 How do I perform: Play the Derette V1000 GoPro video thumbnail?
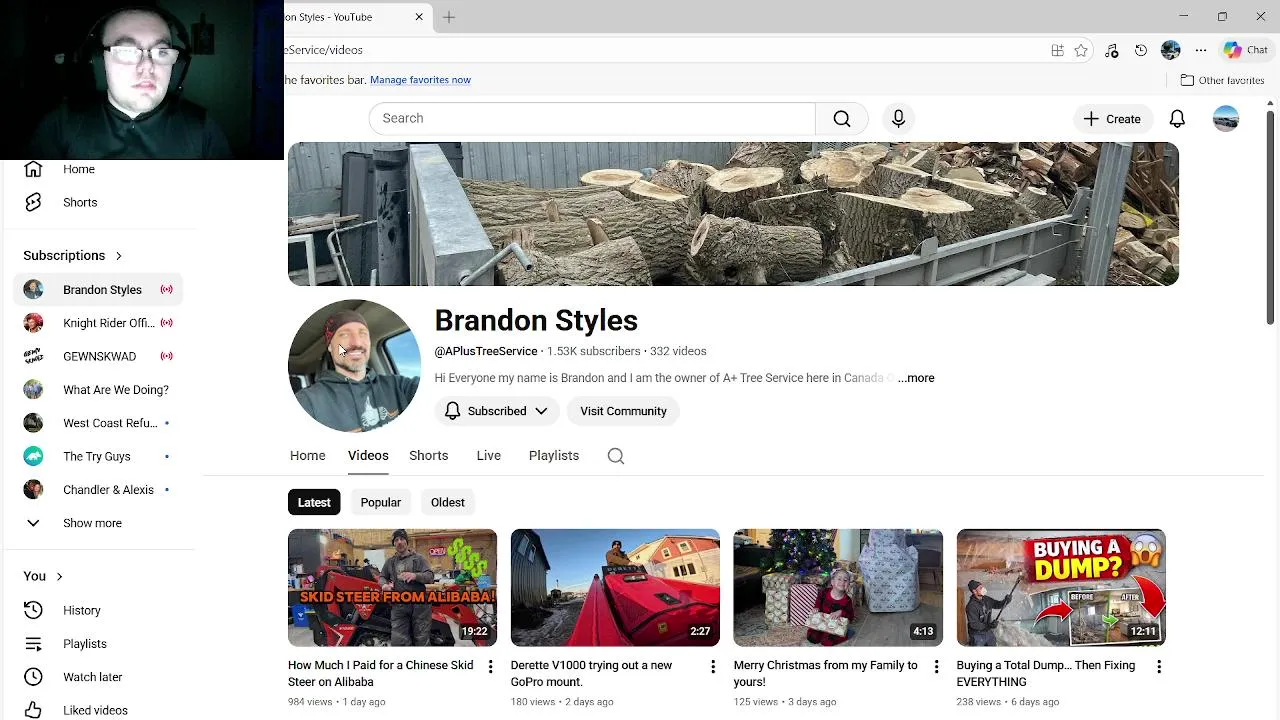click(x=615, y=588)
